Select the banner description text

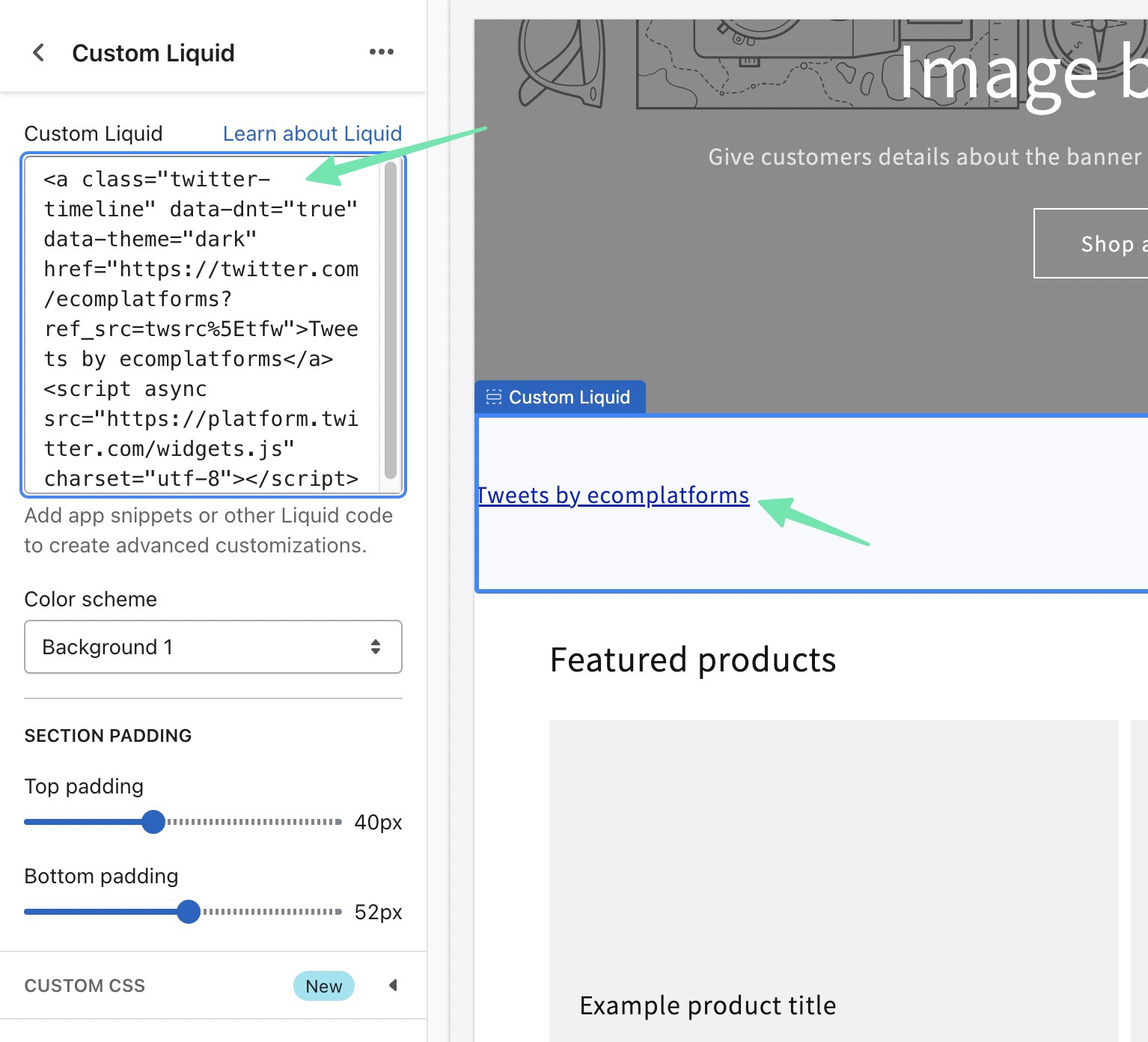click(x=924, y=157)
